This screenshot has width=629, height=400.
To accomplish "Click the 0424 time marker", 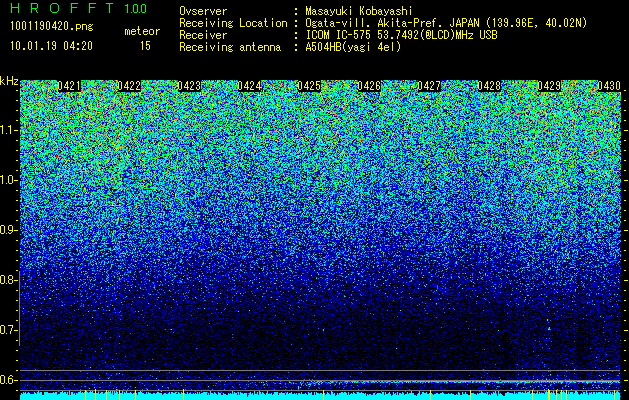I will pos(249,86).
